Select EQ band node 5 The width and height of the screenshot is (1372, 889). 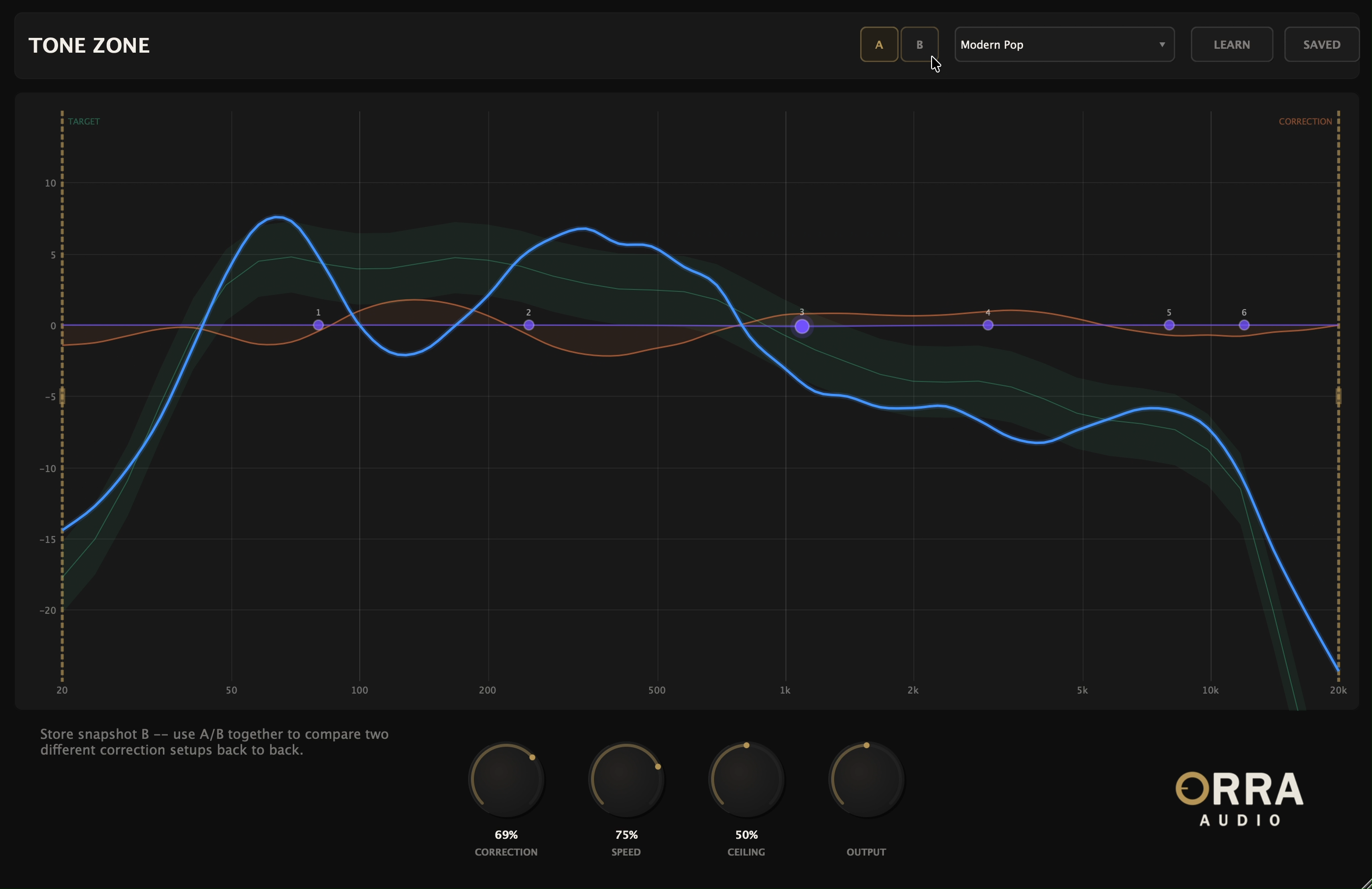point(1169,325)
